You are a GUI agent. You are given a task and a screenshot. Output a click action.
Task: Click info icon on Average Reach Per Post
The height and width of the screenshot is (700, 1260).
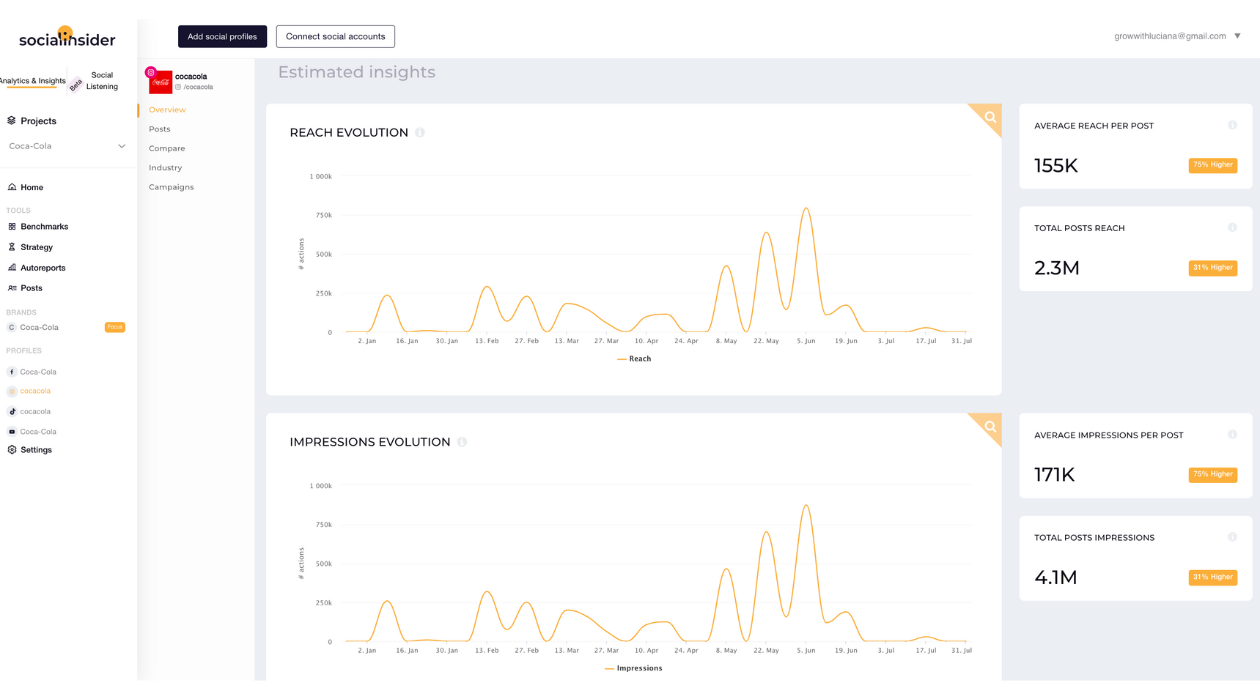pyautogui.click(x=1232, y=125)
